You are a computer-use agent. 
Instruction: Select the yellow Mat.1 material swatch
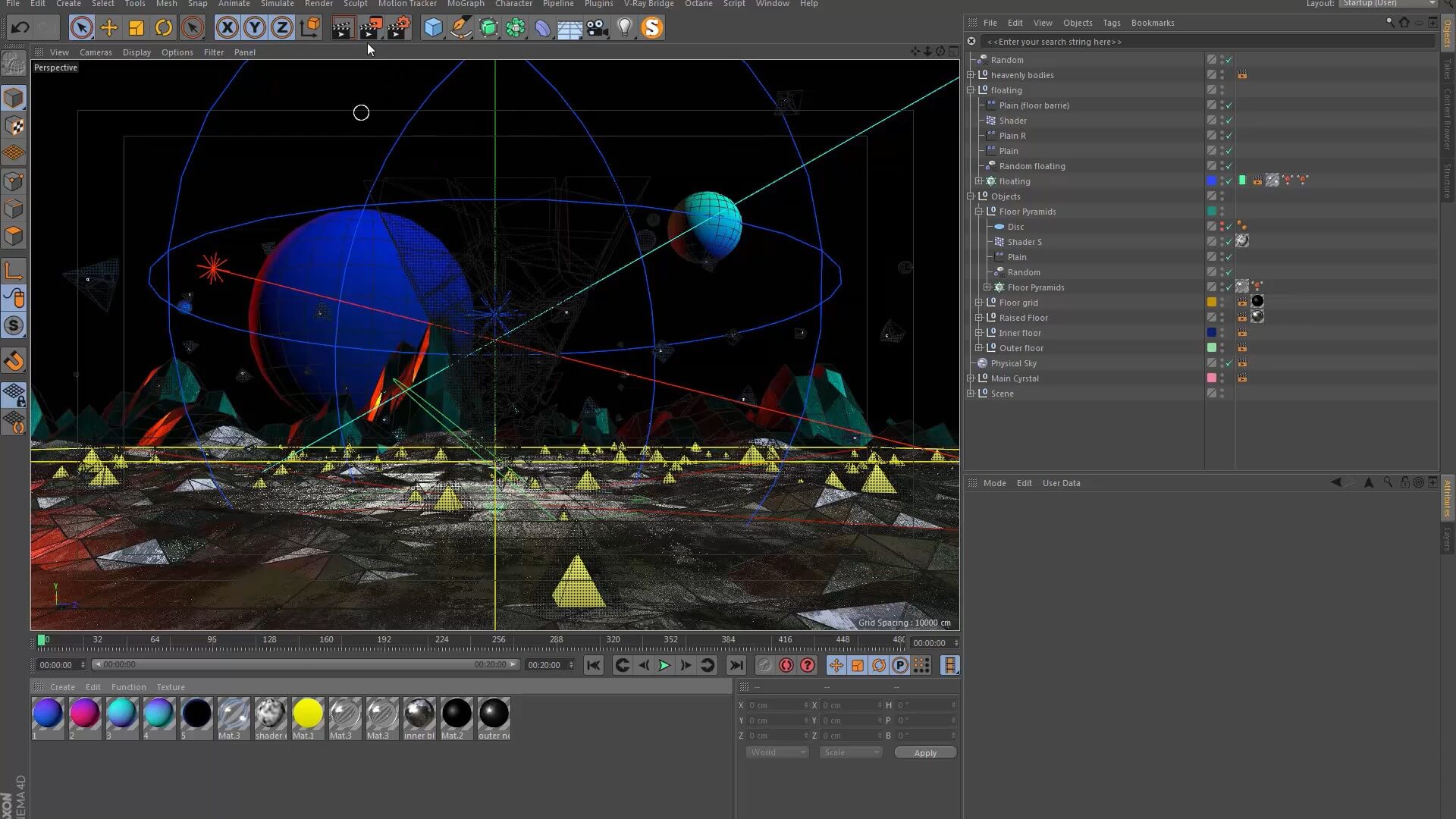coord(308,714)
